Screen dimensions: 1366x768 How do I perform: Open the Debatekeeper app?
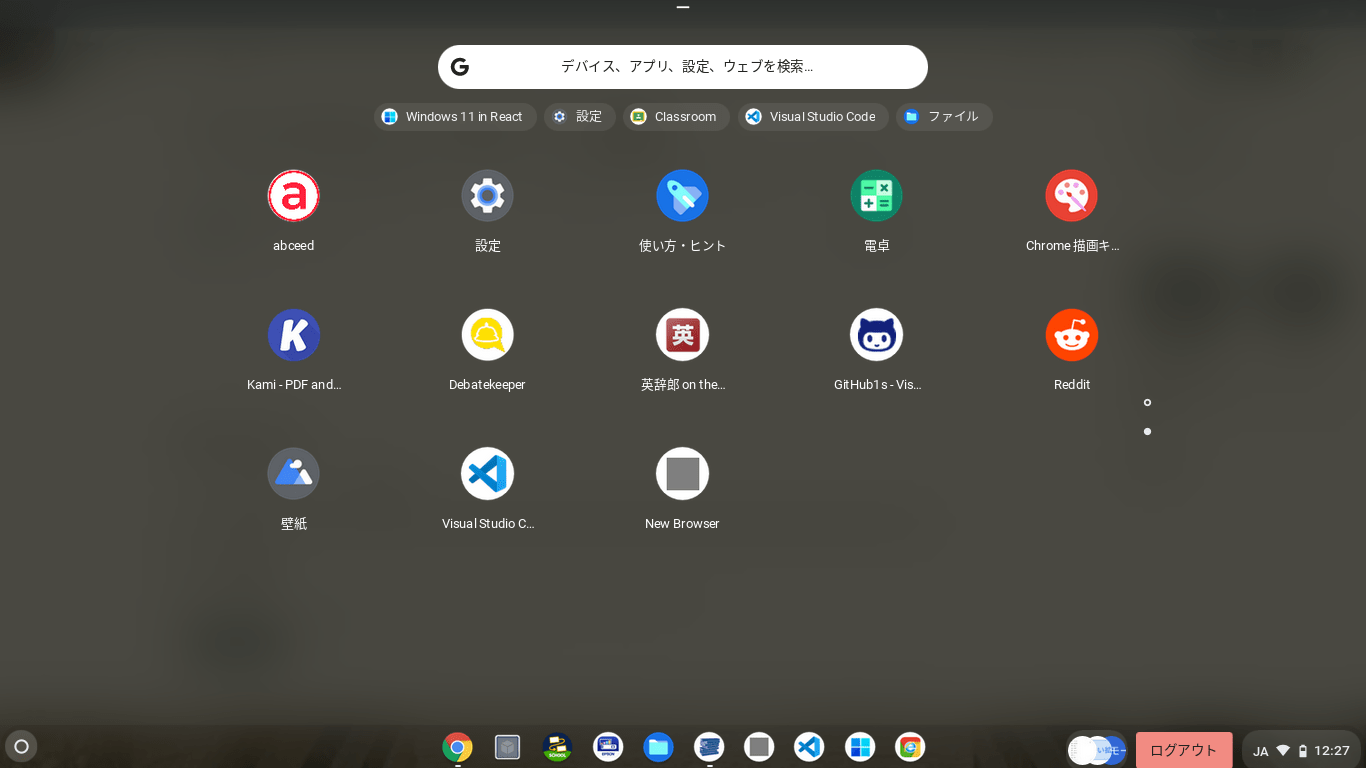(487, 335)
